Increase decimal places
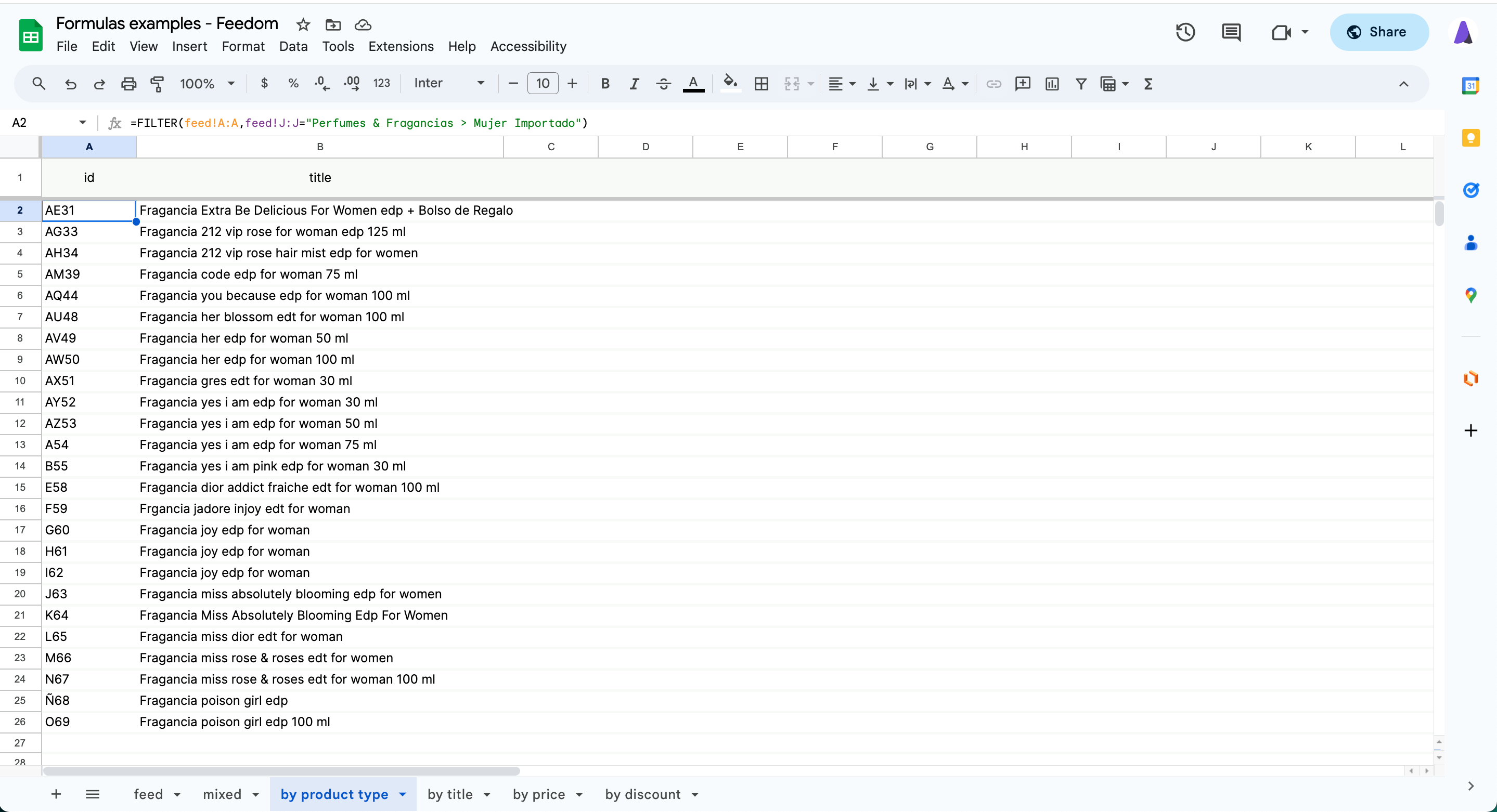The width and height of the screenshot is (1497, 812). 352,84
